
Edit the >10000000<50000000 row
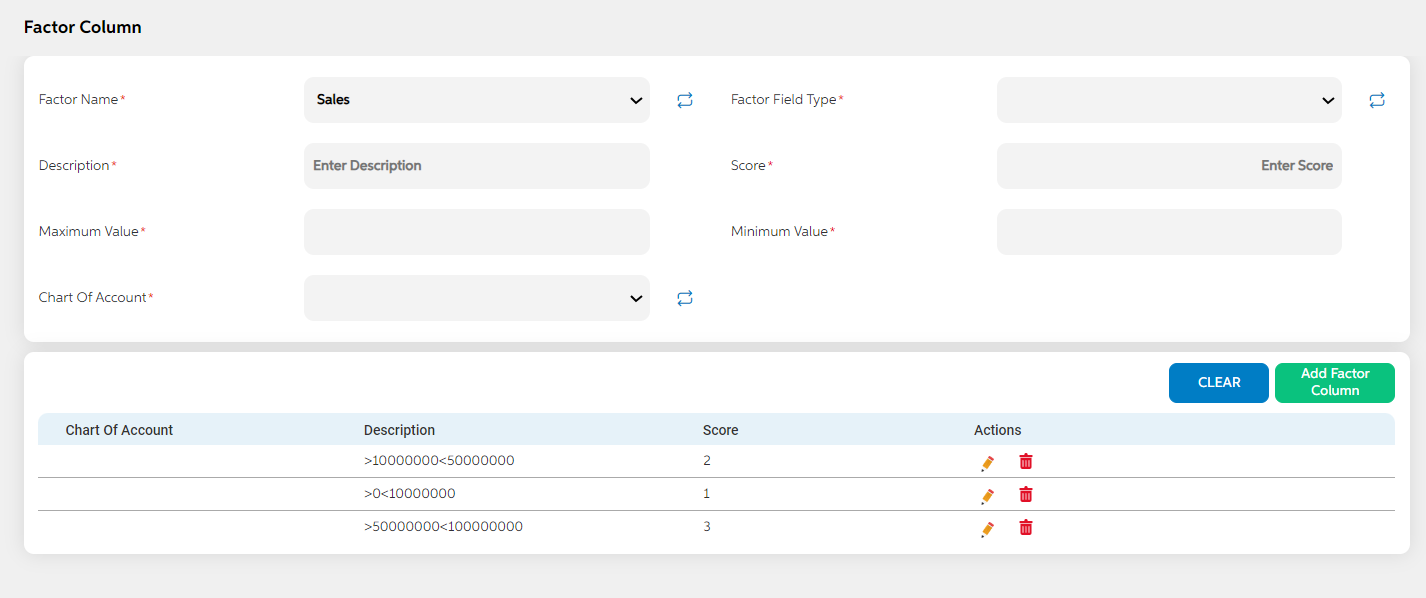pos(987,462)
